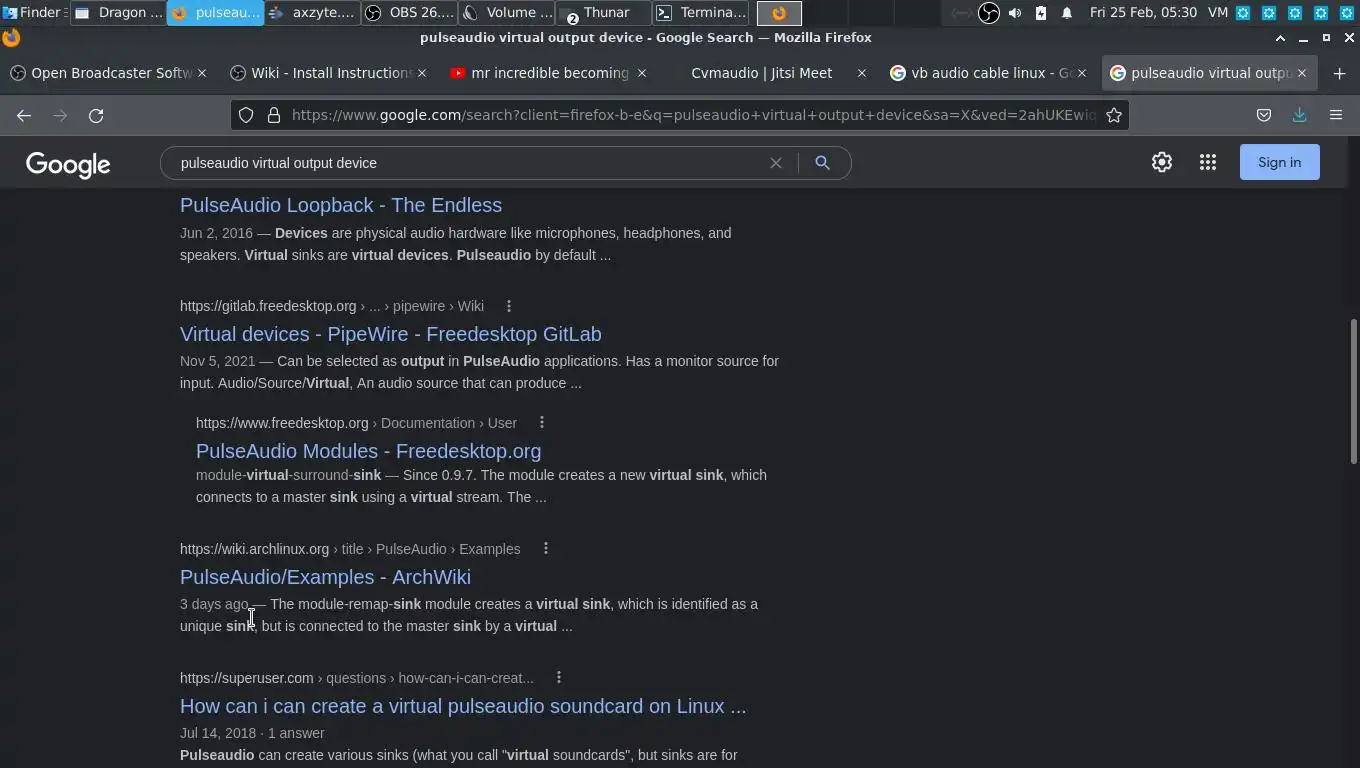Open the Finder menu in the panel
This screenshot has width=1360, height=768.
click(x=34, y=13)
